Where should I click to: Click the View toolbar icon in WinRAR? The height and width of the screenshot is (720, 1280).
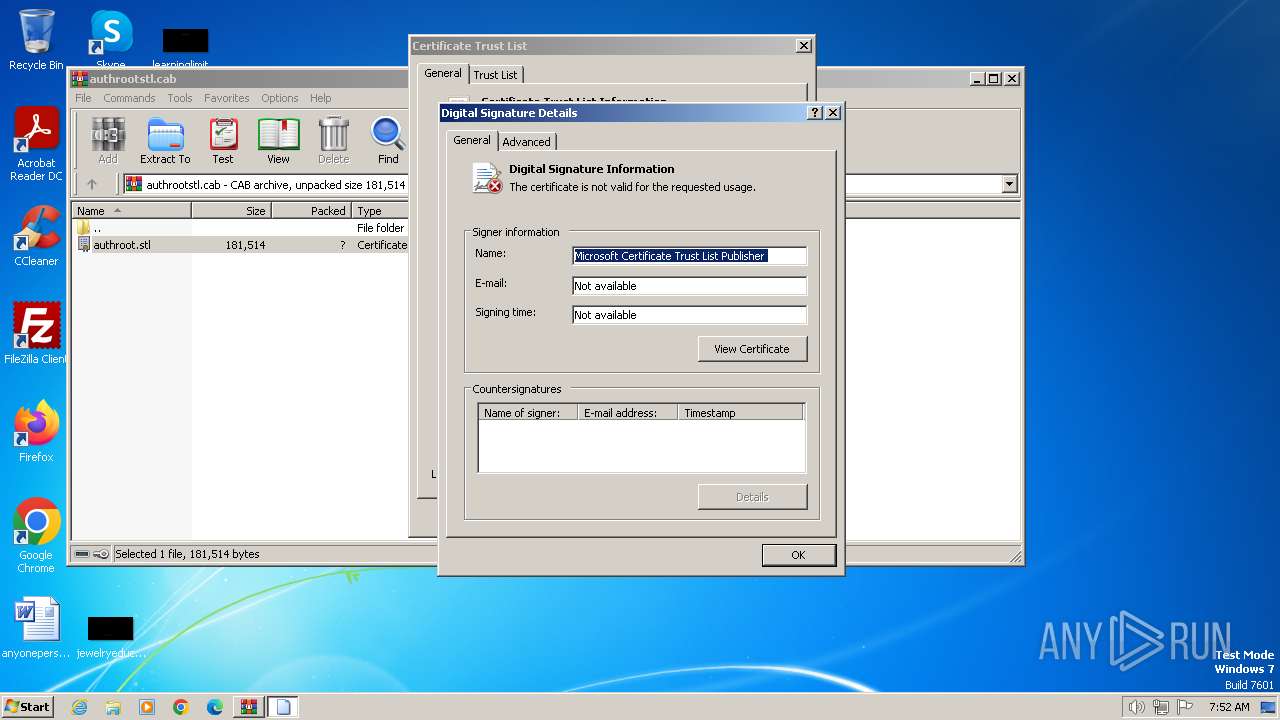click(278, 140)
